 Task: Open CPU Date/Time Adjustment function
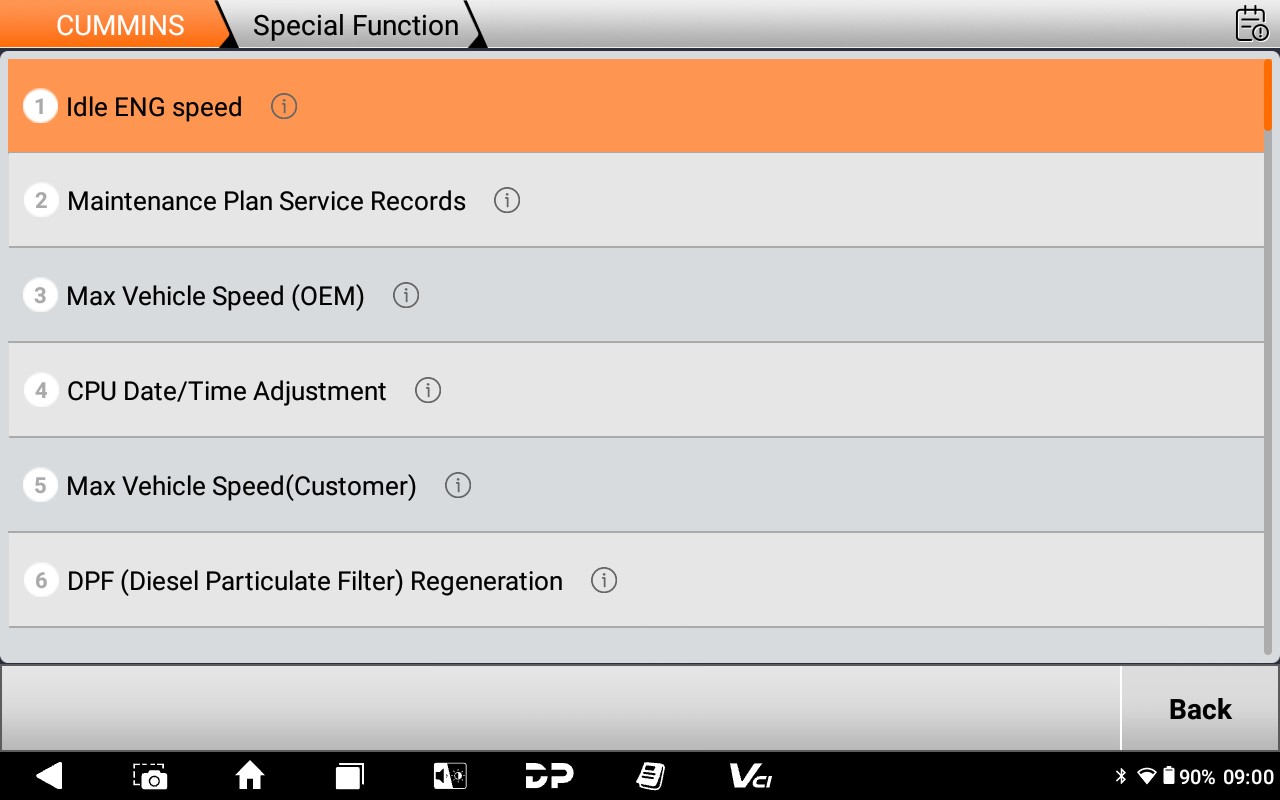[226, 391]
